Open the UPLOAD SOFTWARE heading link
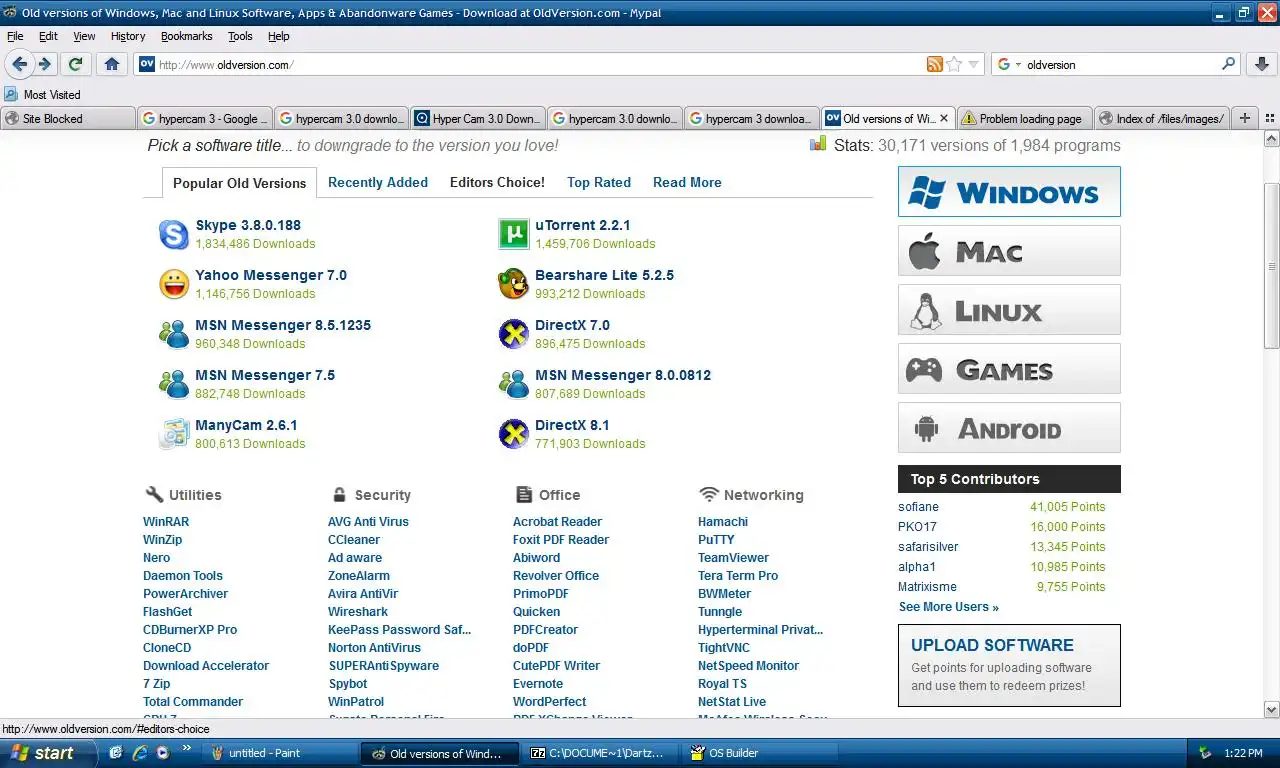Image resolution: width=1280 pixels, height=768 pixels. pos(992,645)
